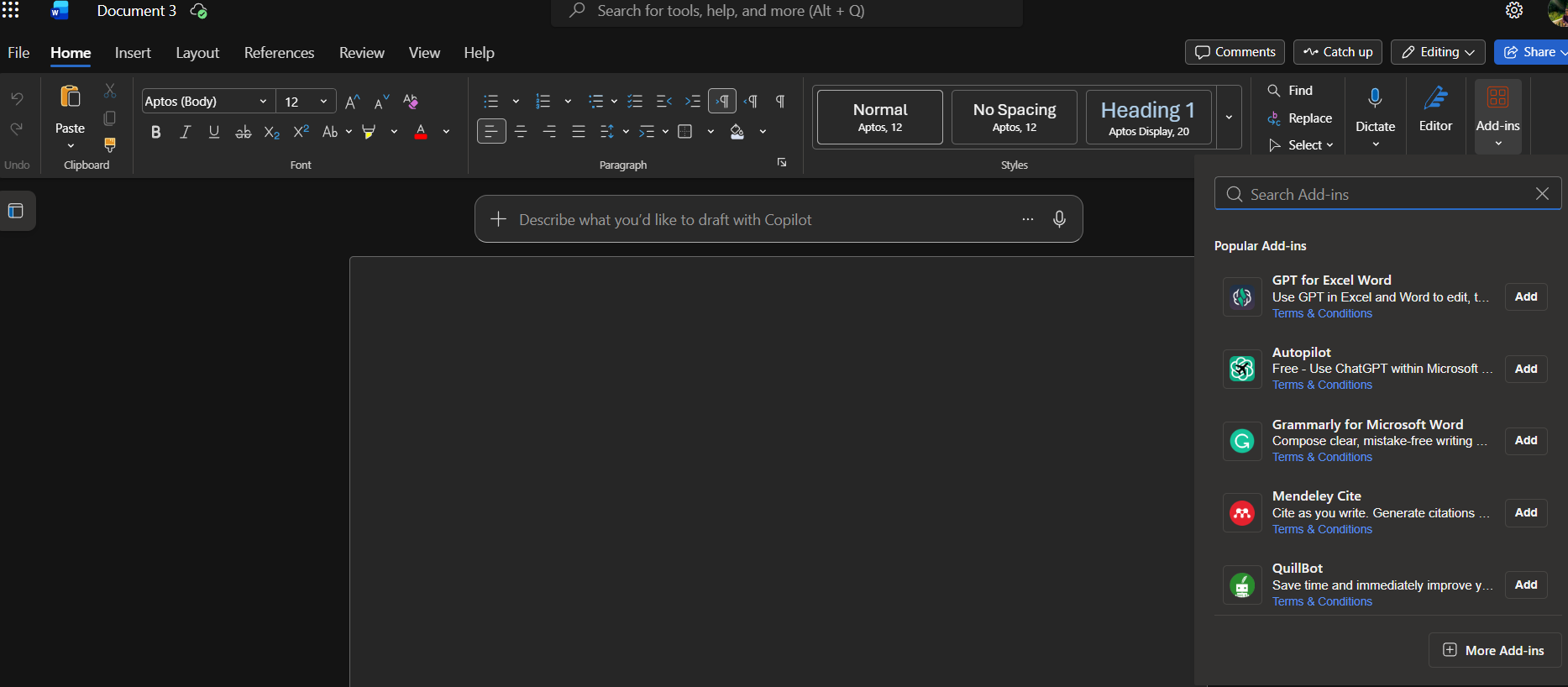1568x687 pixels.
Task: Switch to the References tab
Action: 279,53
